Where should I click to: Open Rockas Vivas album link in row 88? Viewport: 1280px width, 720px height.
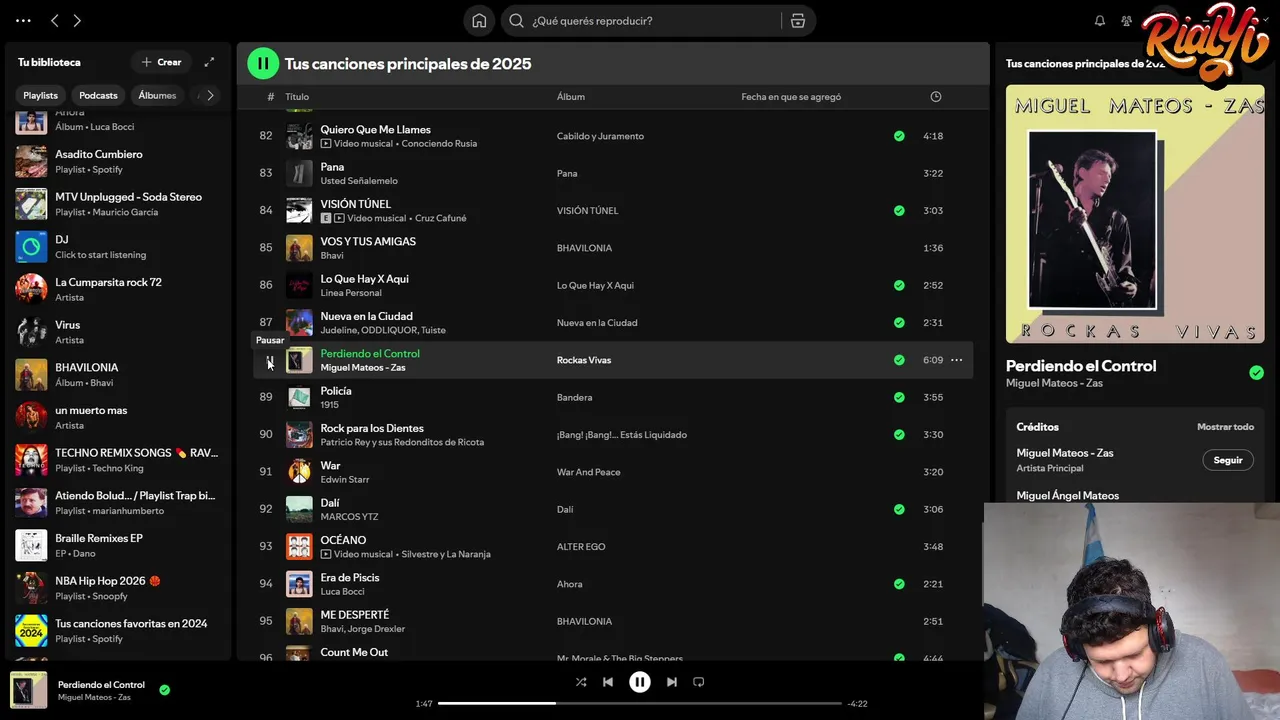click(x=584, y=360)
